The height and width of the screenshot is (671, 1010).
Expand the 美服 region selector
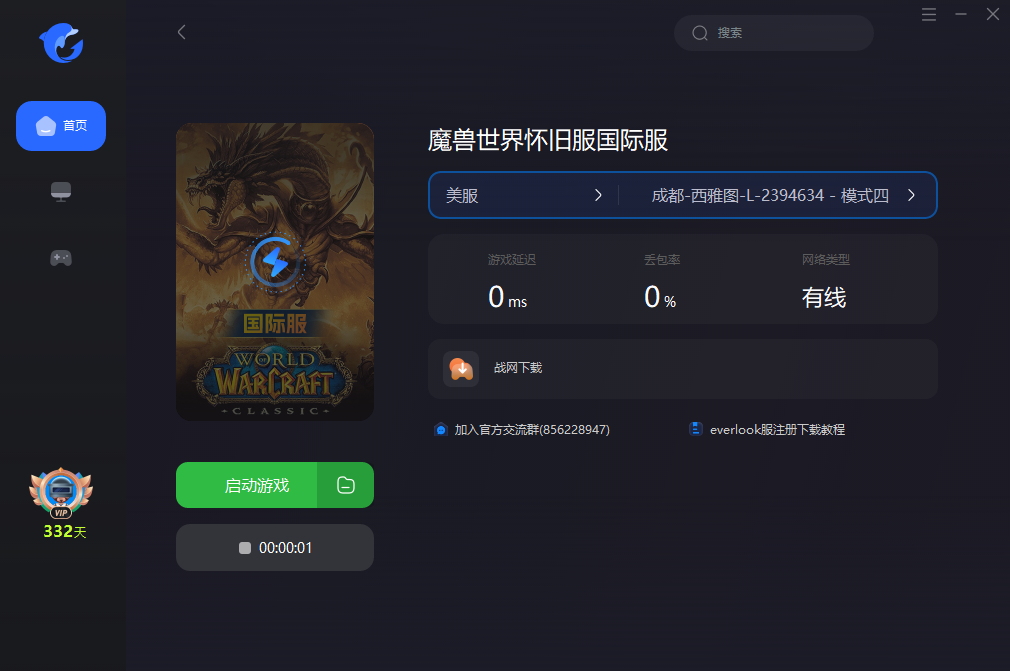tap(524, 195)
